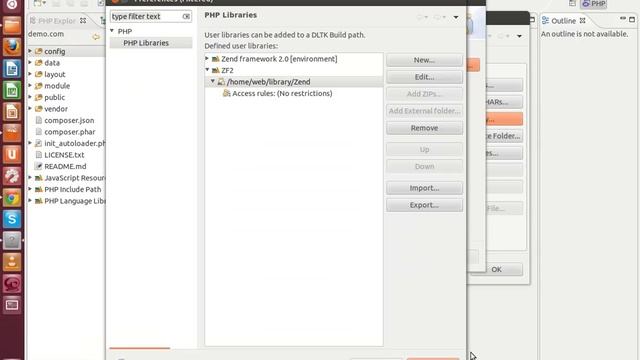Select PHP Libraries preference page

(x=146, y=43)
